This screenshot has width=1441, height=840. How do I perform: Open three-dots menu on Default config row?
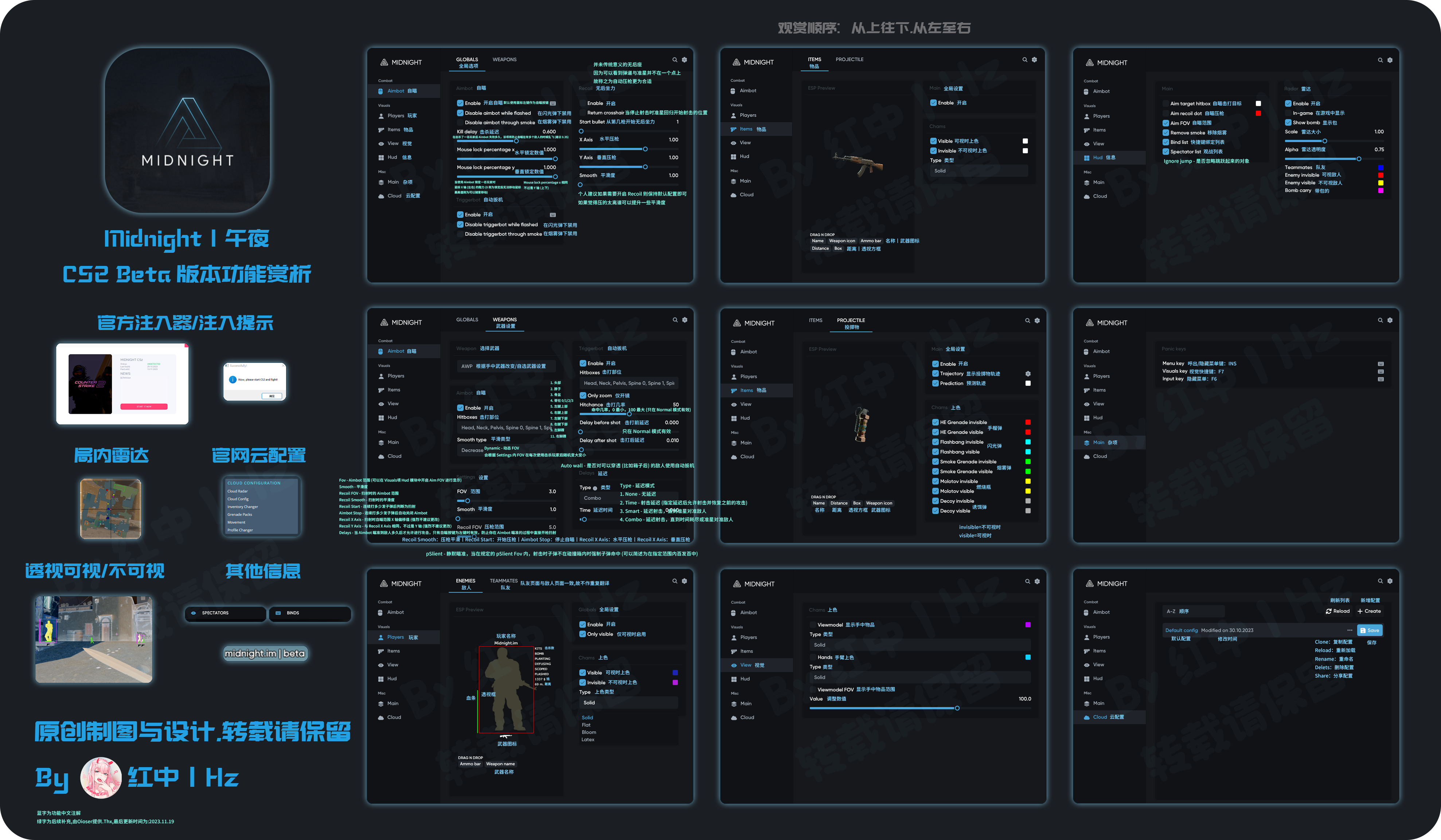coord(1350,630)
